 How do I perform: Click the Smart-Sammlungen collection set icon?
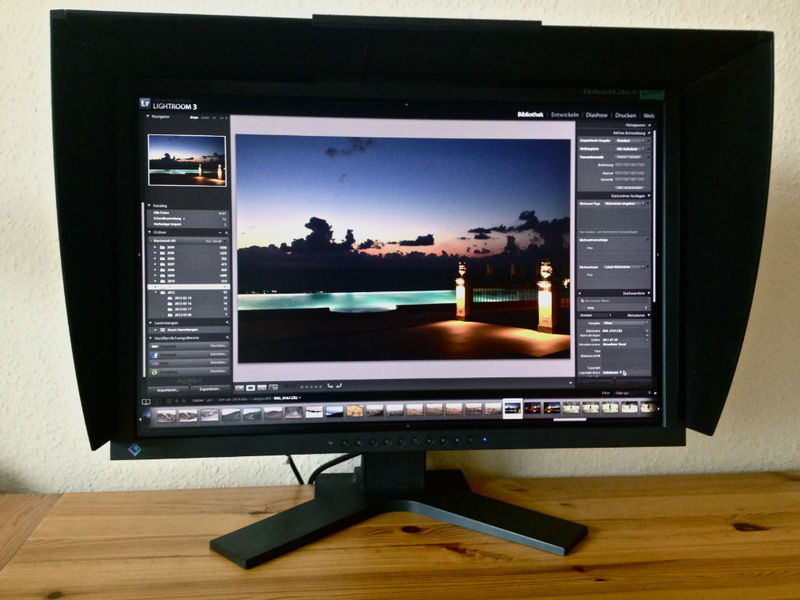(162, 330)
